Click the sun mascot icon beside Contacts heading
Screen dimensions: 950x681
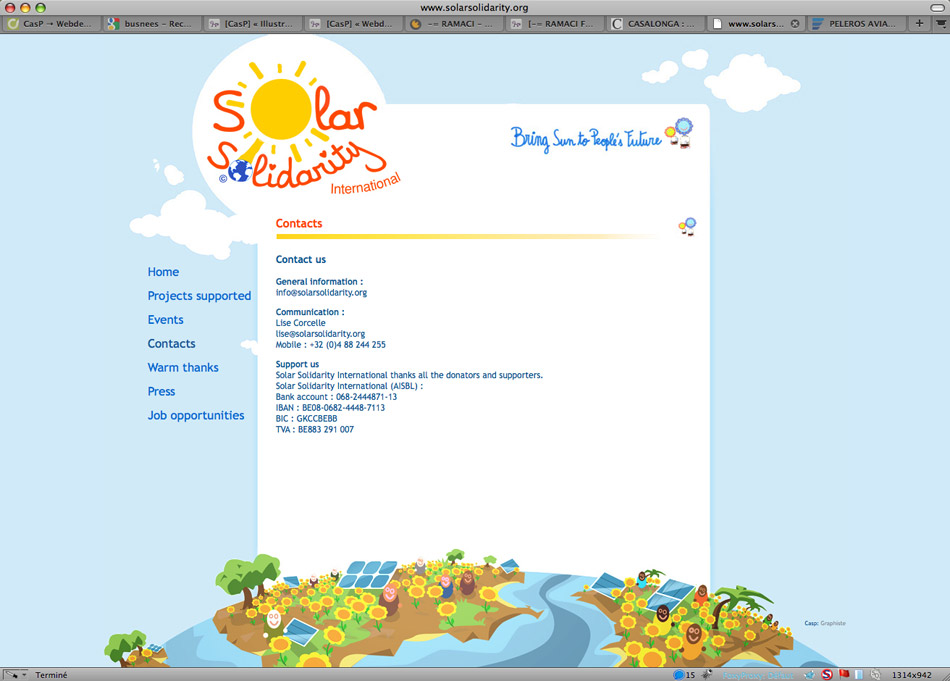[687, 226]
